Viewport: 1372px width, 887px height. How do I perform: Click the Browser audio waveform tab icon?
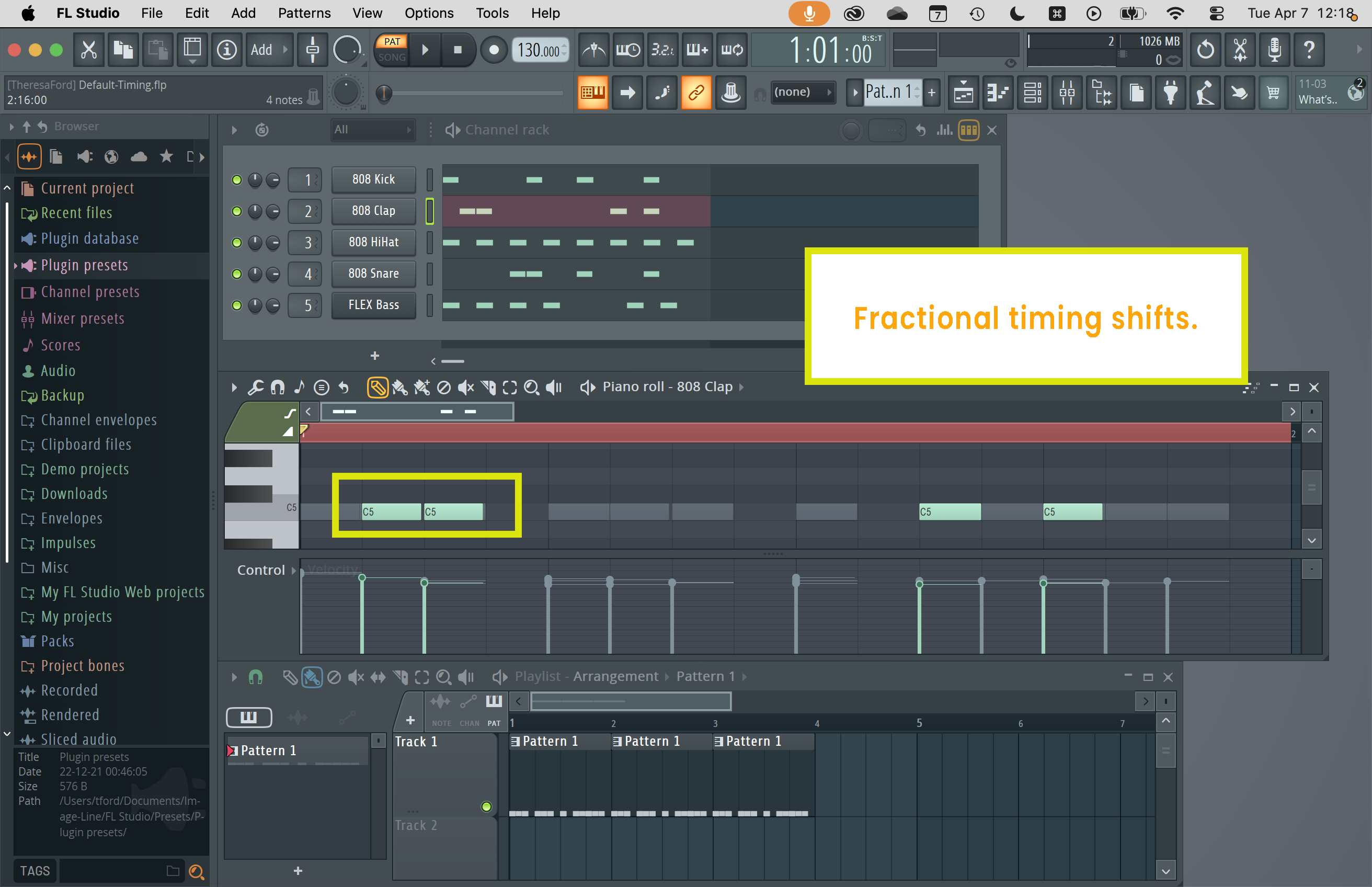tap(29, 157)
